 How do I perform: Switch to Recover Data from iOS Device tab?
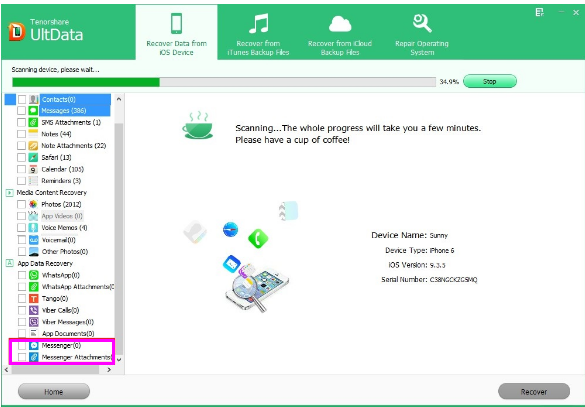[x=176, y=32]
